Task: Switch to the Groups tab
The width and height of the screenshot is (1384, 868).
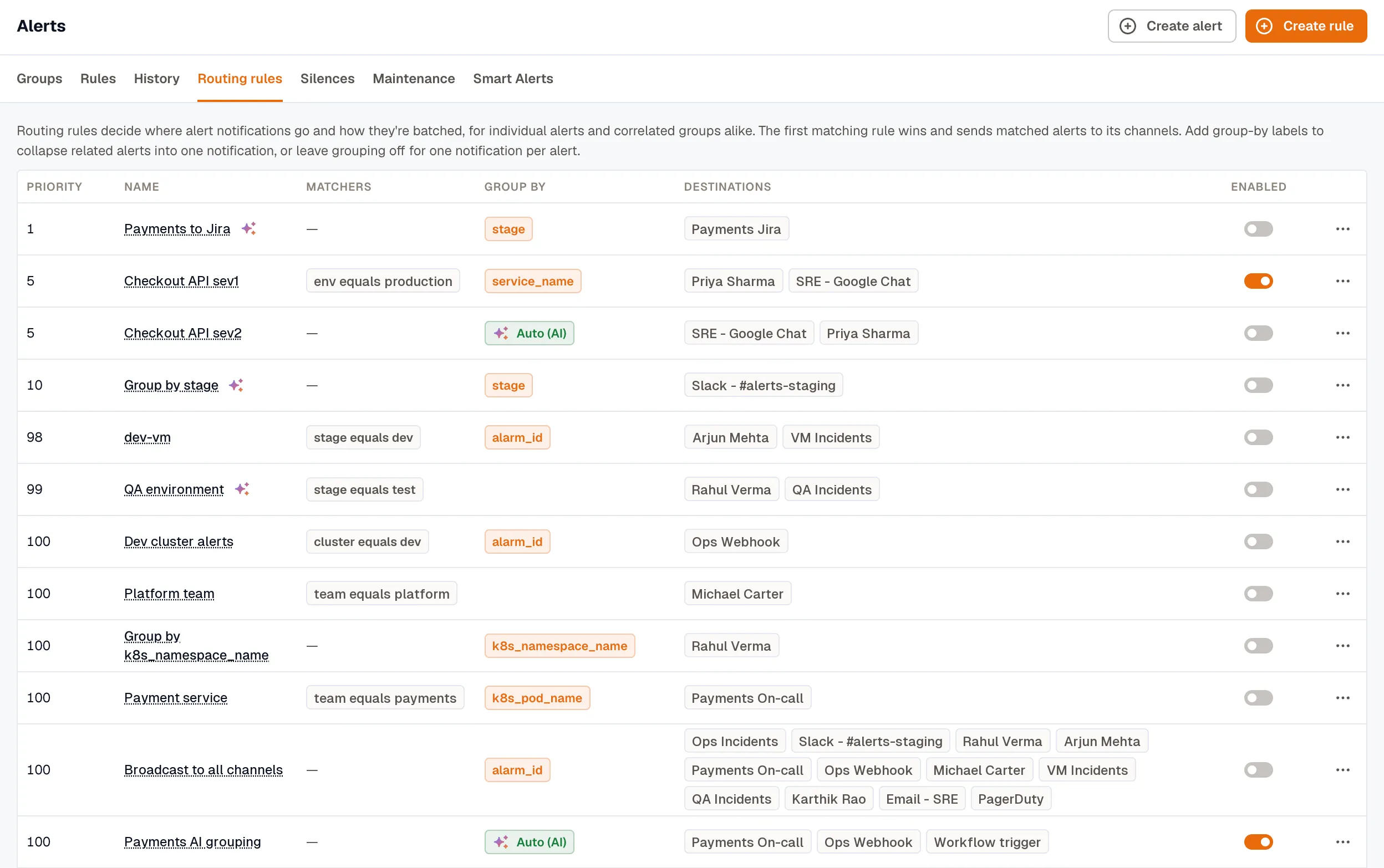Action: (x=39, y=79)
